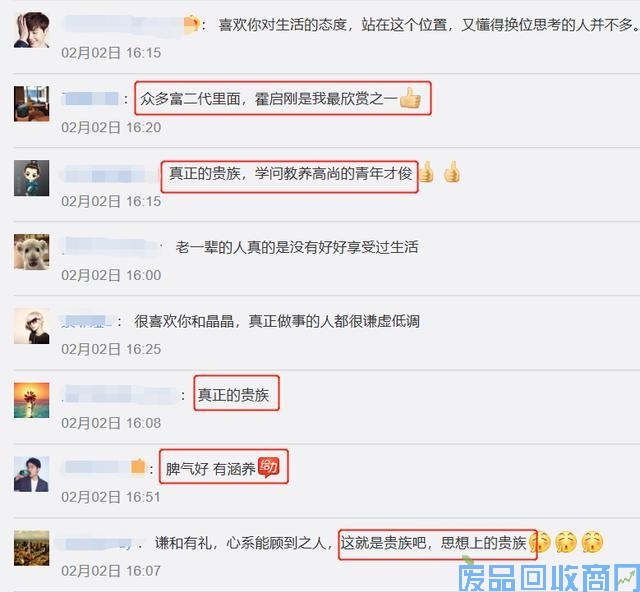
Task: Click the orange badge beside the 脾气好 commenter
Action: click(138, 466)
